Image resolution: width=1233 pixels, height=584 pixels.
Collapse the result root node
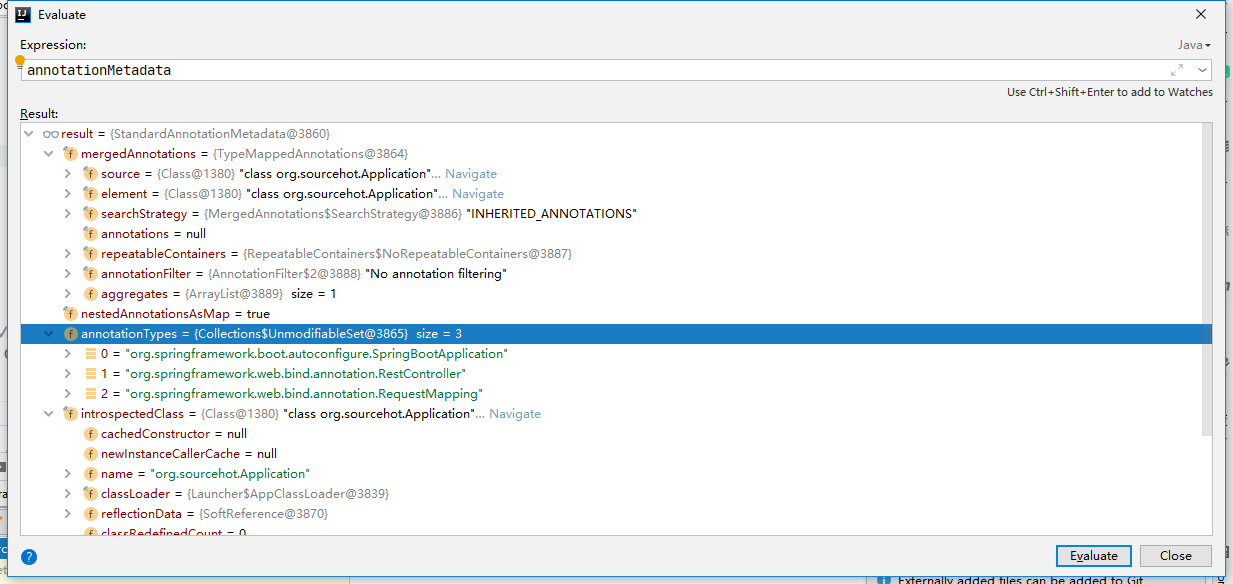point(30,134)
